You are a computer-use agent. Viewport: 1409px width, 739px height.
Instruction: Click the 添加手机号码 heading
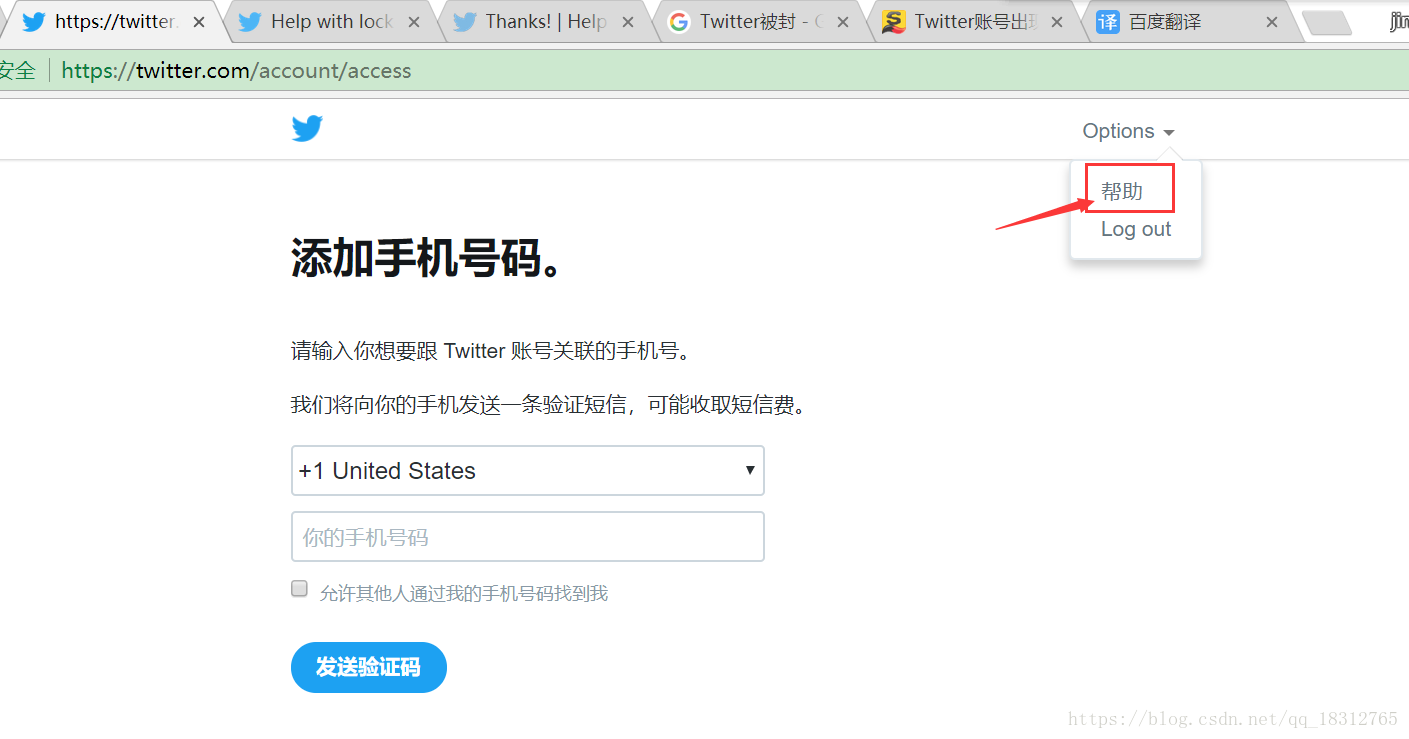coord(427,258)
